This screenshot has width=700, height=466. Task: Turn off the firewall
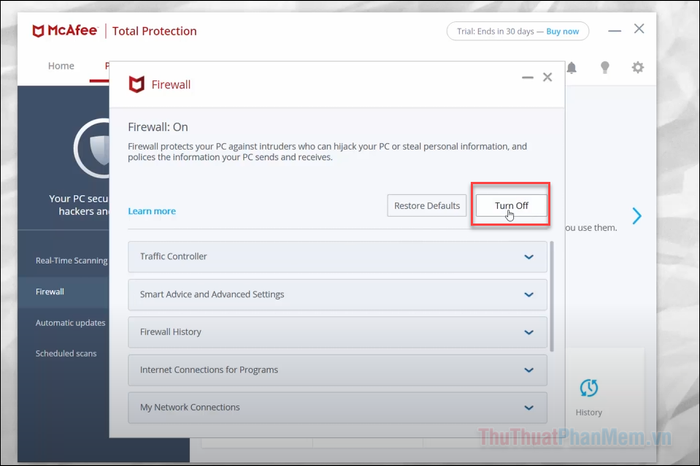coord(511,206)
